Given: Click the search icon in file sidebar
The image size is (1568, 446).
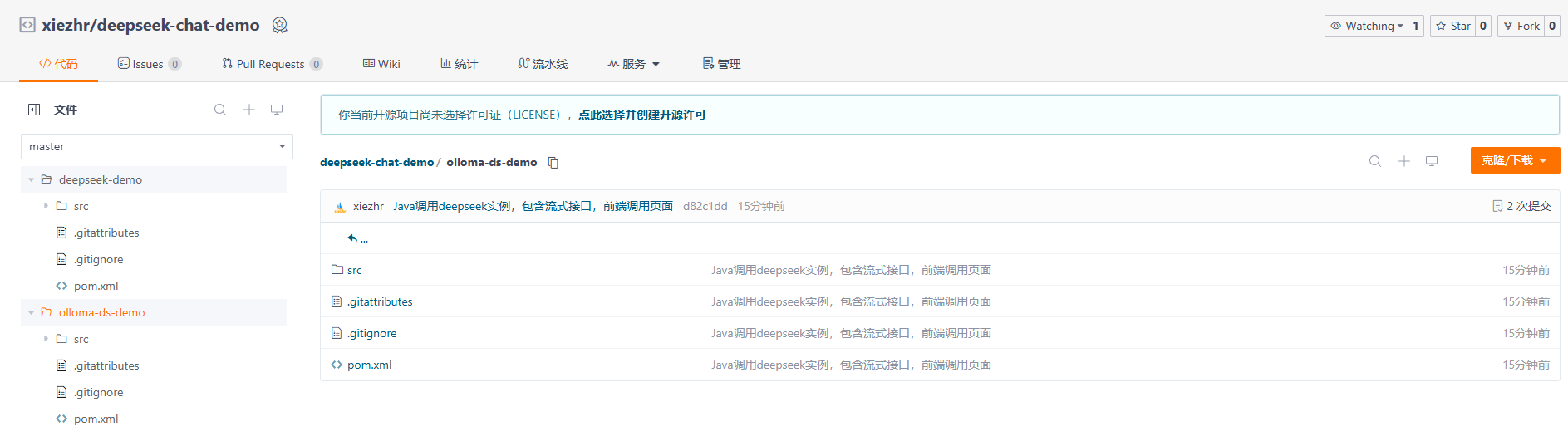Looking at the screenshot, I should 220,110.
